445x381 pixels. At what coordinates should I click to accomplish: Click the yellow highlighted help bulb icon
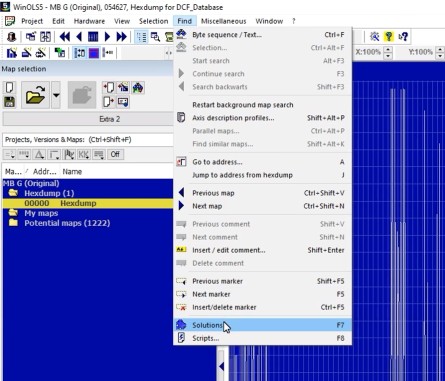pos(389,36)
